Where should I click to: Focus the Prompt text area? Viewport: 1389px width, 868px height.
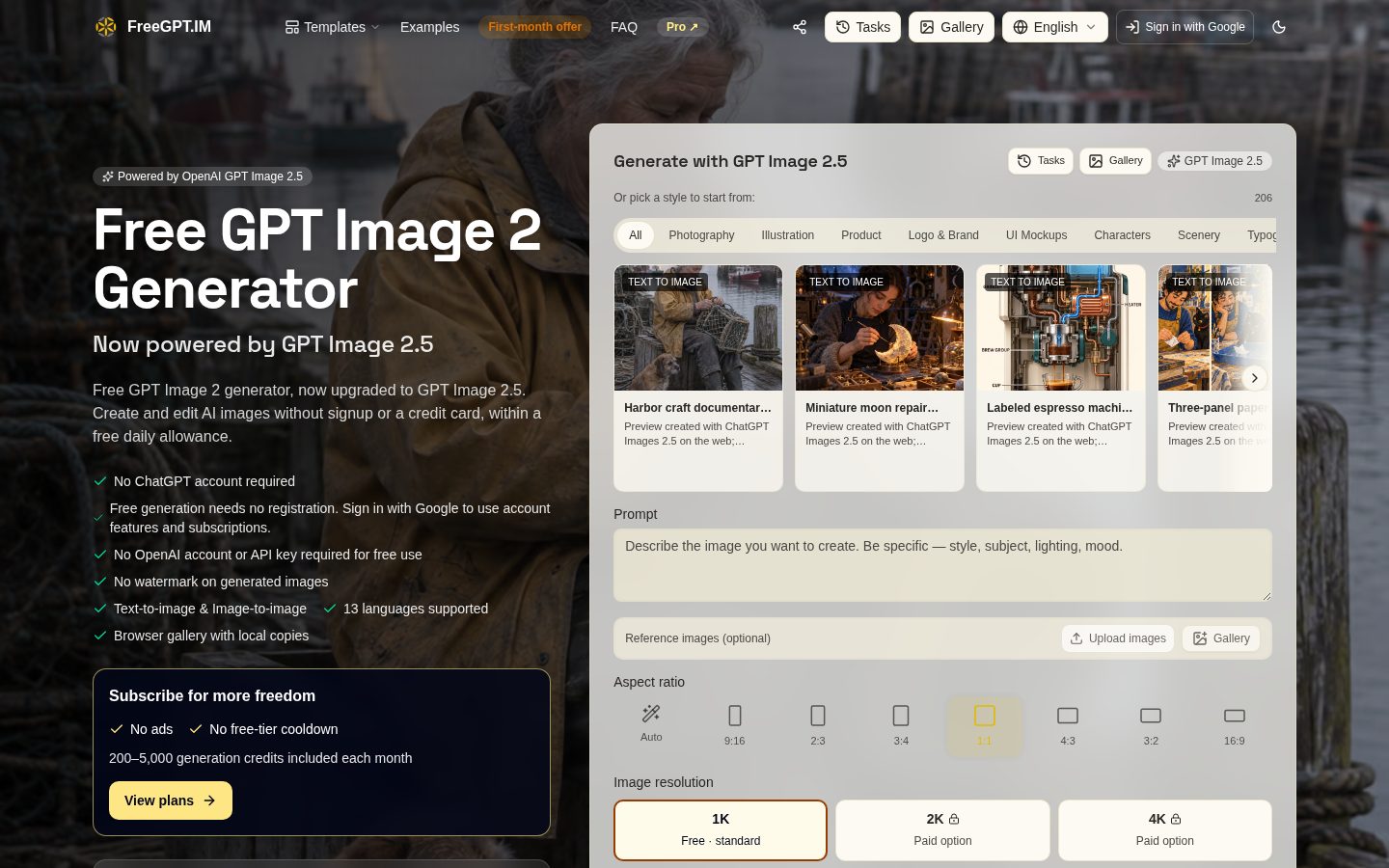(x=942, y=565)
